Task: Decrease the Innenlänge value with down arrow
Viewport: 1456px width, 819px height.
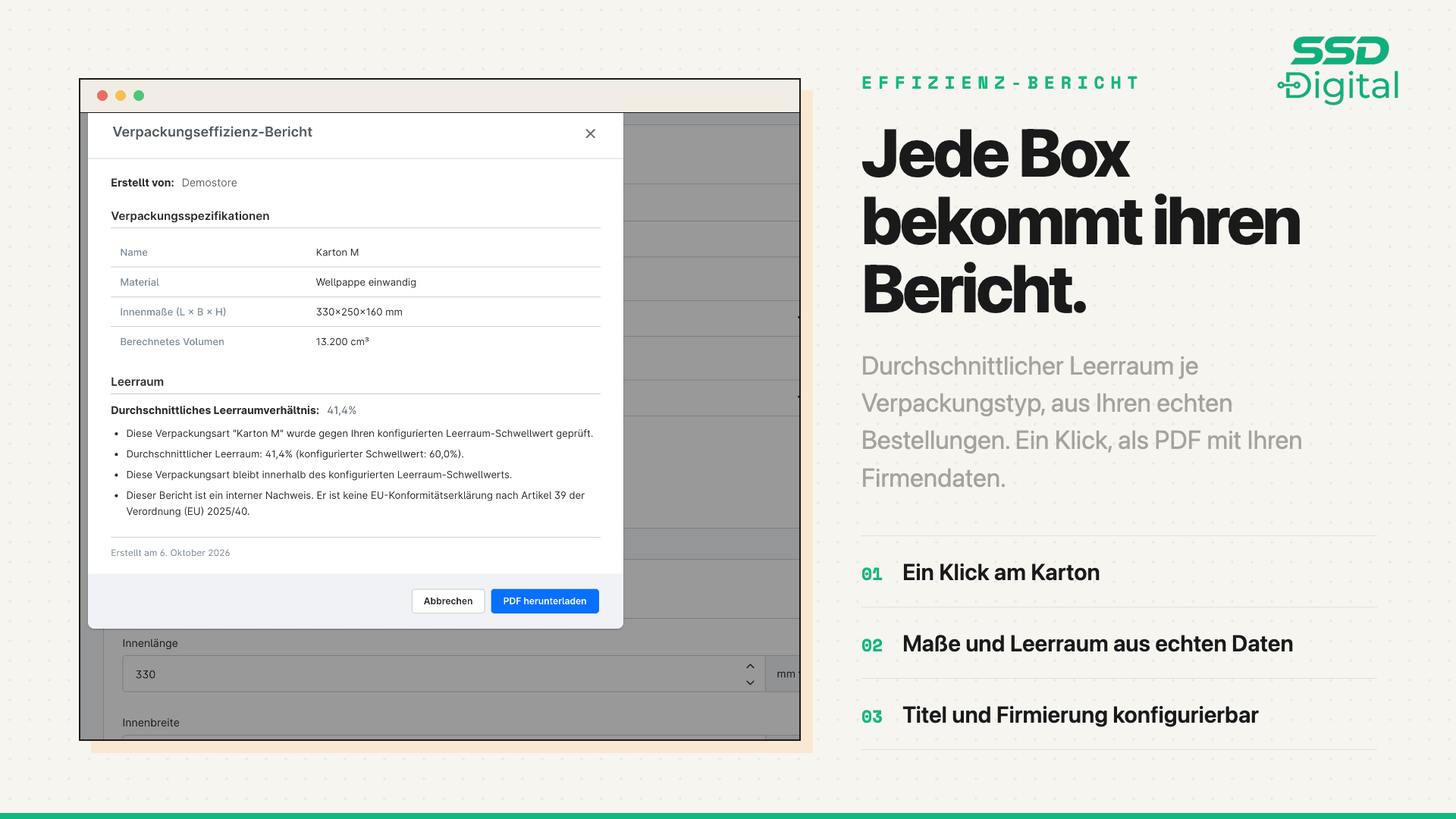Action: click(x=750, y=682)
